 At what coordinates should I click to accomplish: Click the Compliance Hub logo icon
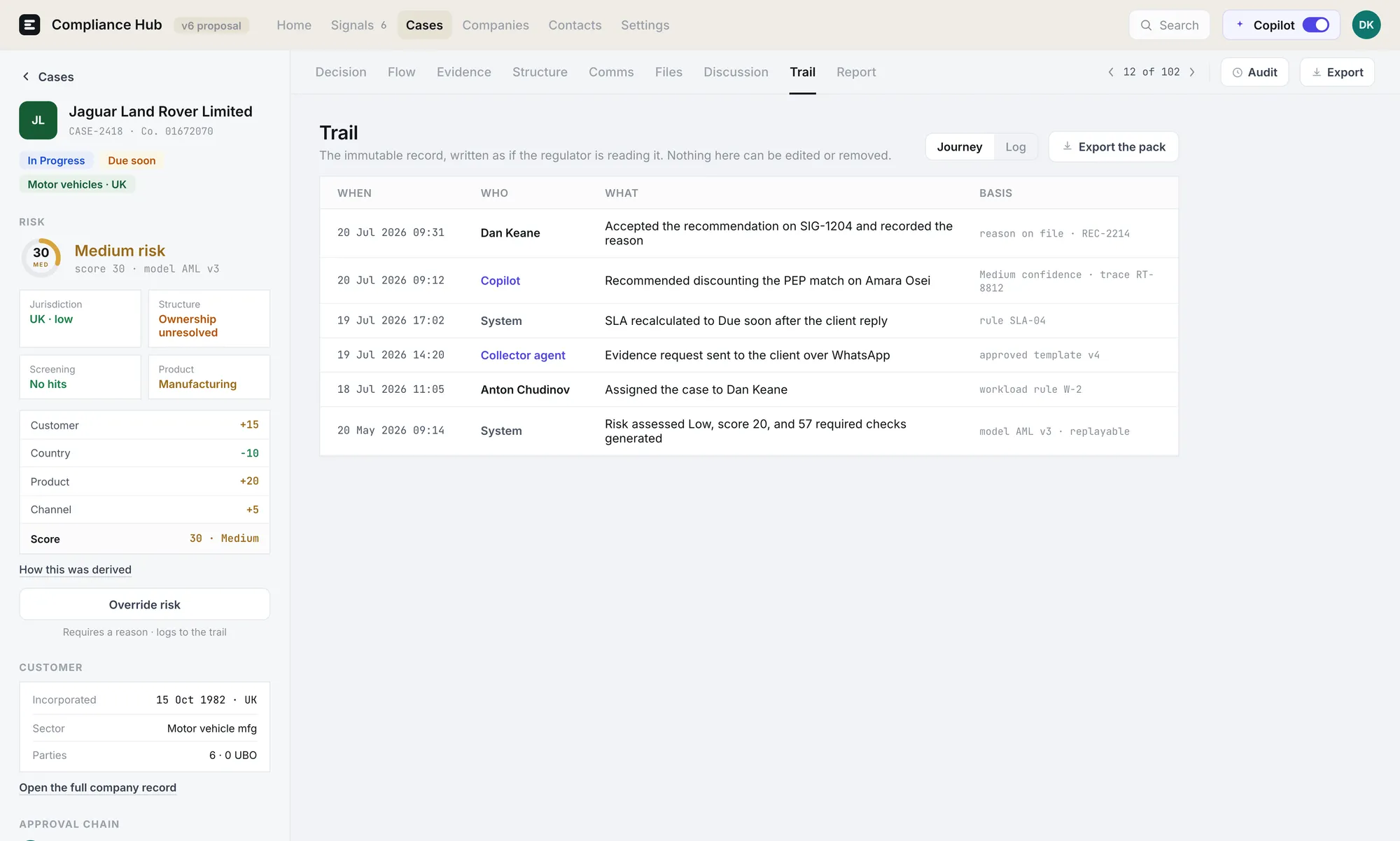click(29, 25)
